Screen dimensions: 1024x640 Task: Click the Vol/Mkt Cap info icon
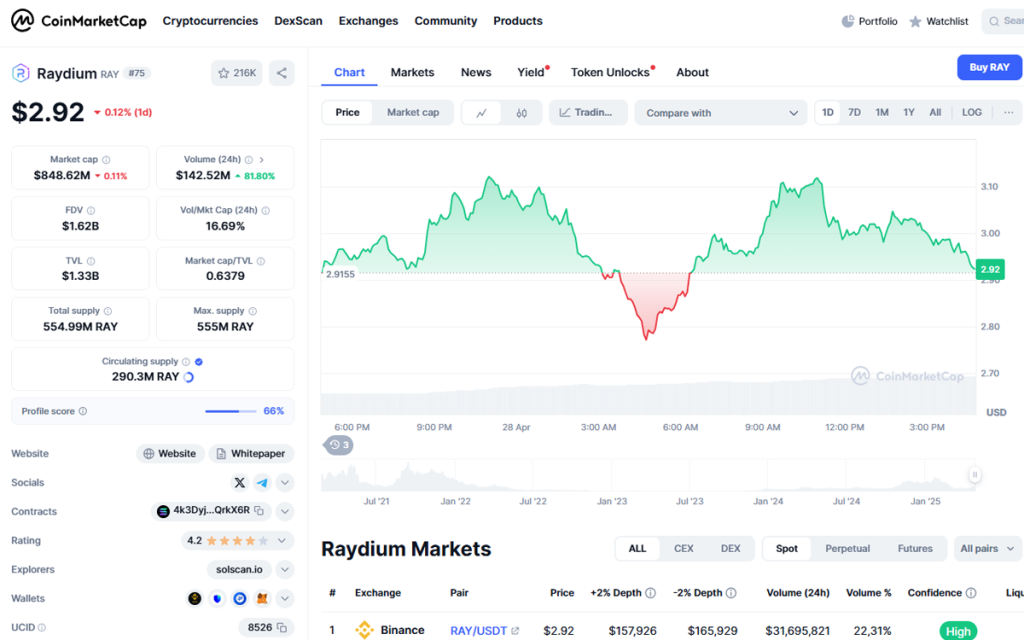(x=265, y=210)
